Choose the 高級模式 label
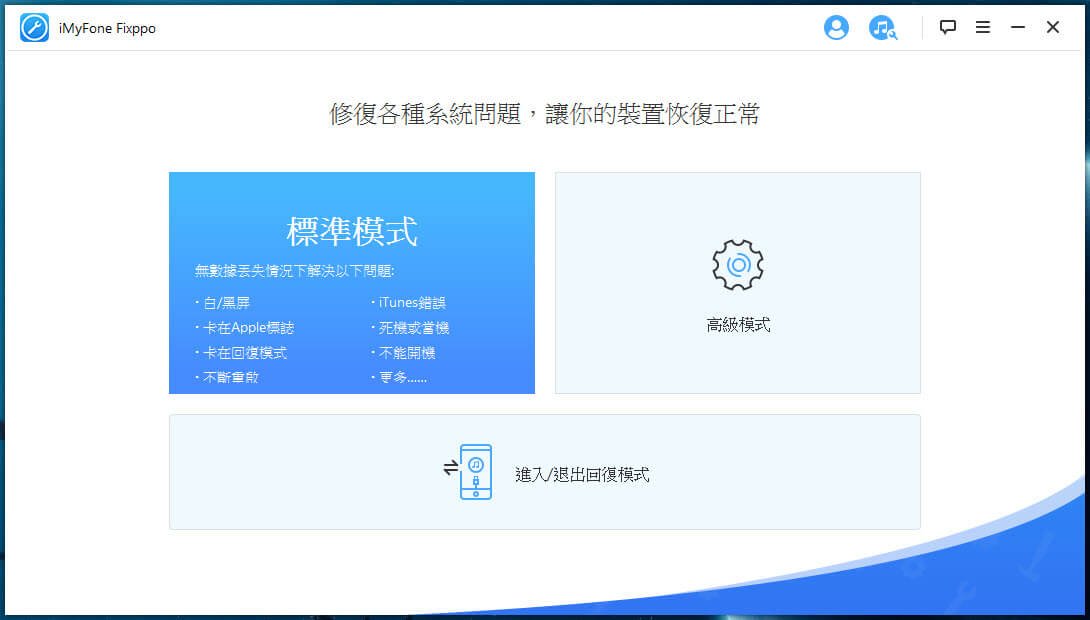Viewport: 1090px width, 620px height. pyautogui.click(x=738, y=325)
